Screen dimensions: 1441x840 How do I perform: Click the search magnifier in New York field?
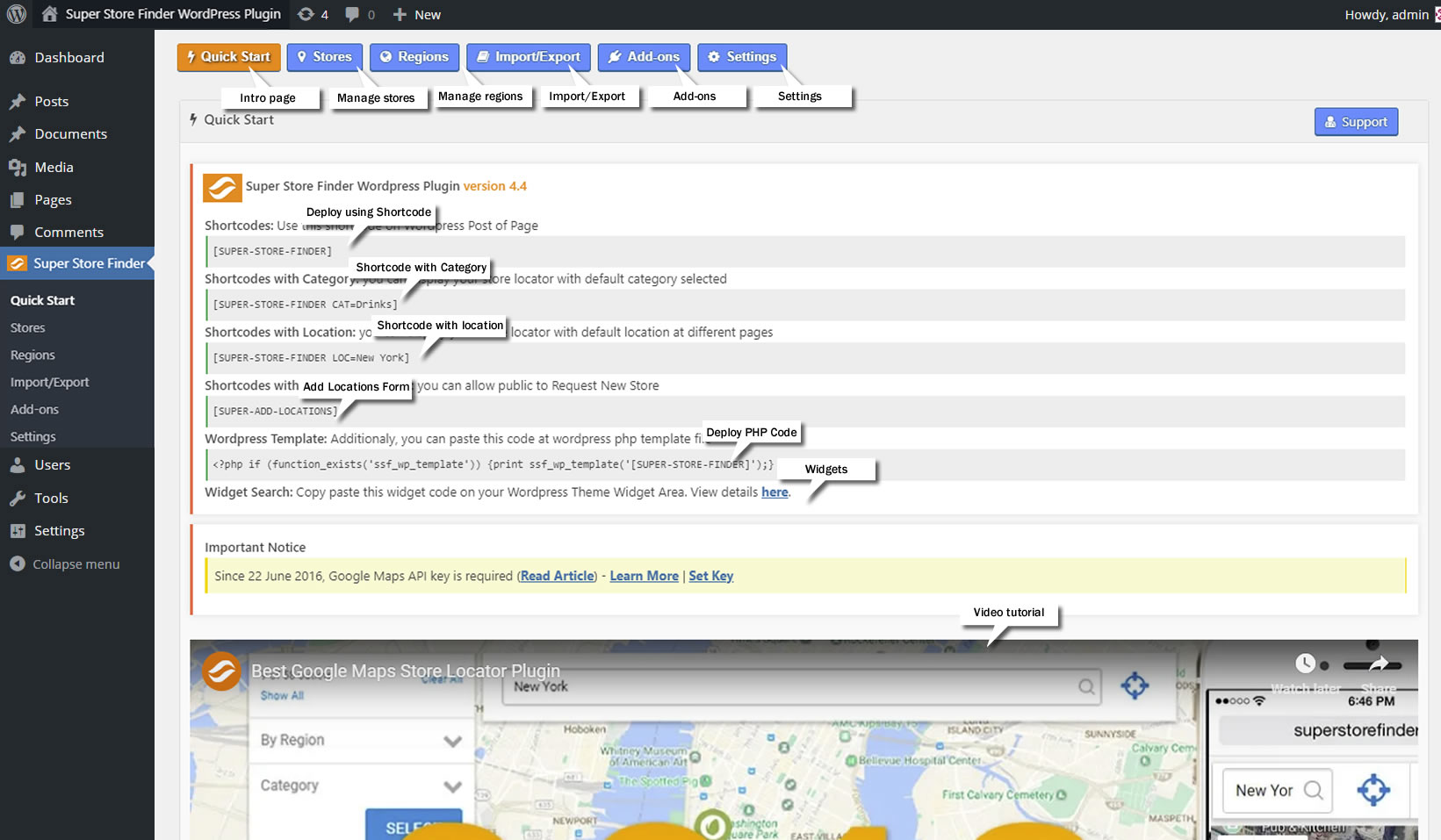pyautogui.click(x=1086, y=686)
